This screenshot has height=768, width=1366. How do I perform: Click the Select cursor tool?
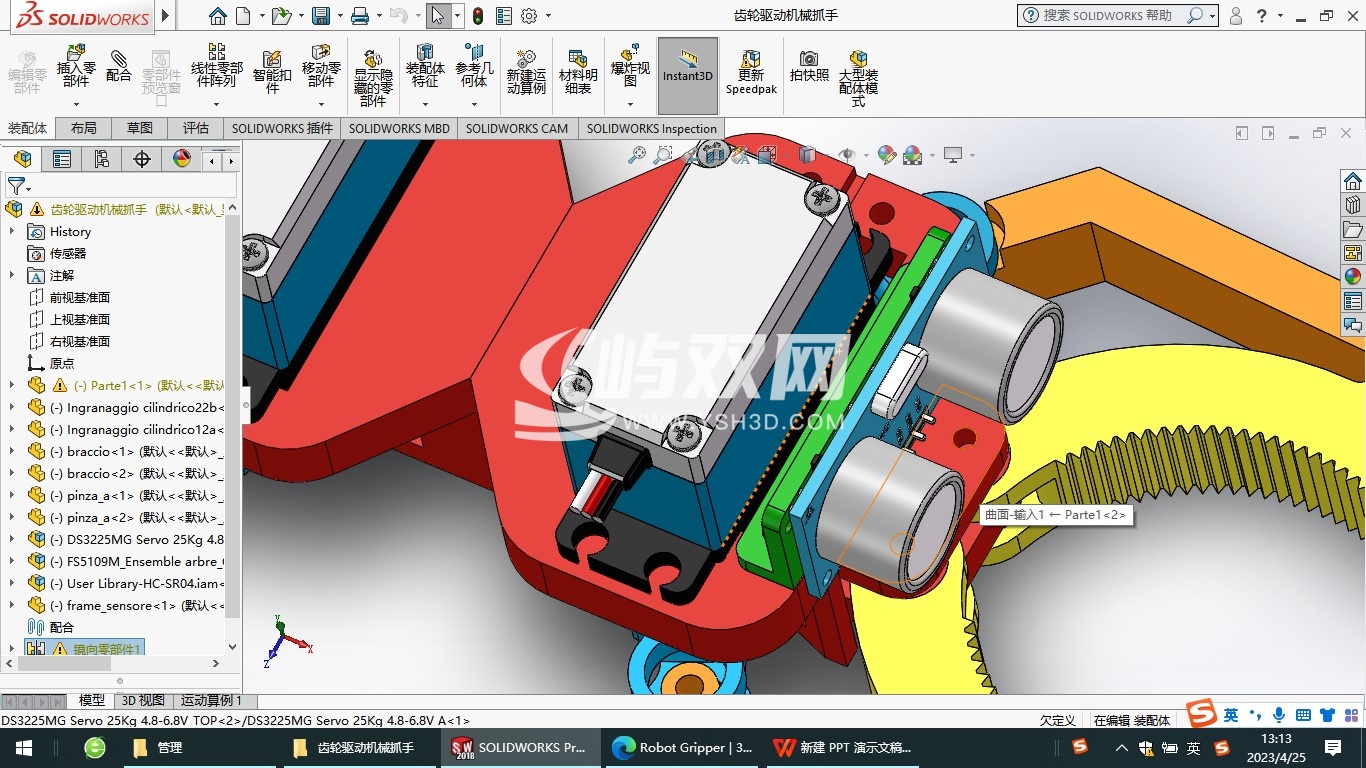point(437,16)
